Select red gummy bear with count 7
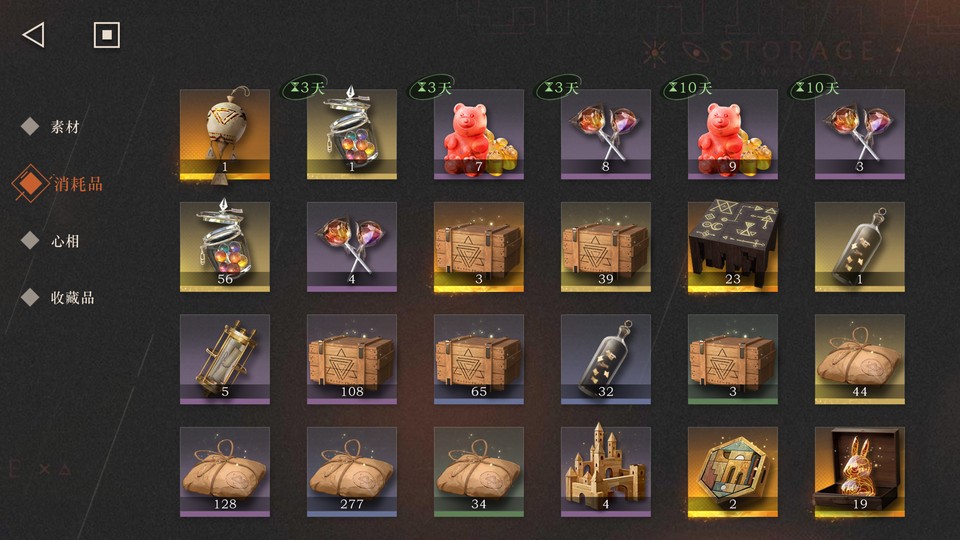This screenshot has width=960, height=540. (x=479, y=135)
